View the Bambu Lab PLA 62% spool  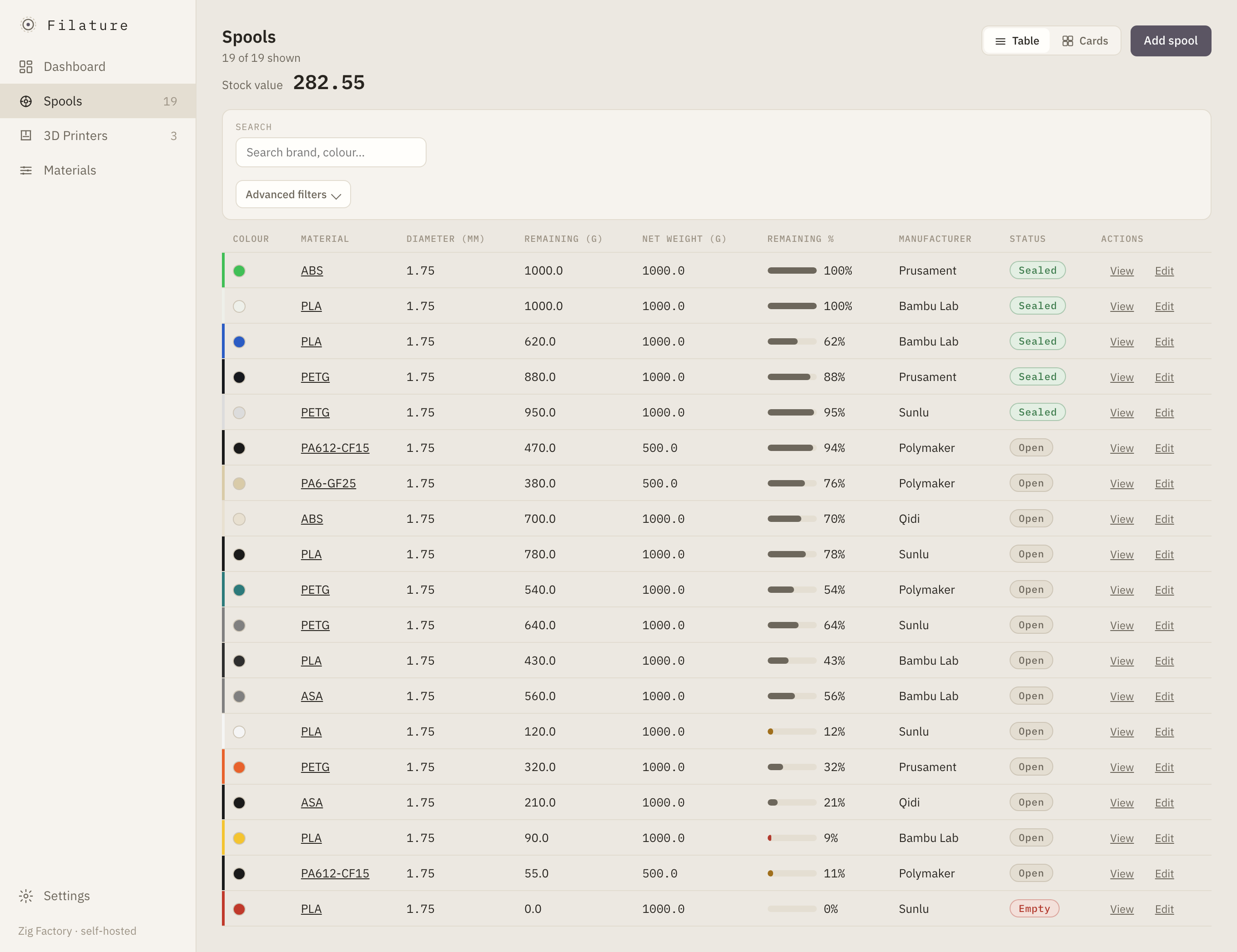[1121, 341]
